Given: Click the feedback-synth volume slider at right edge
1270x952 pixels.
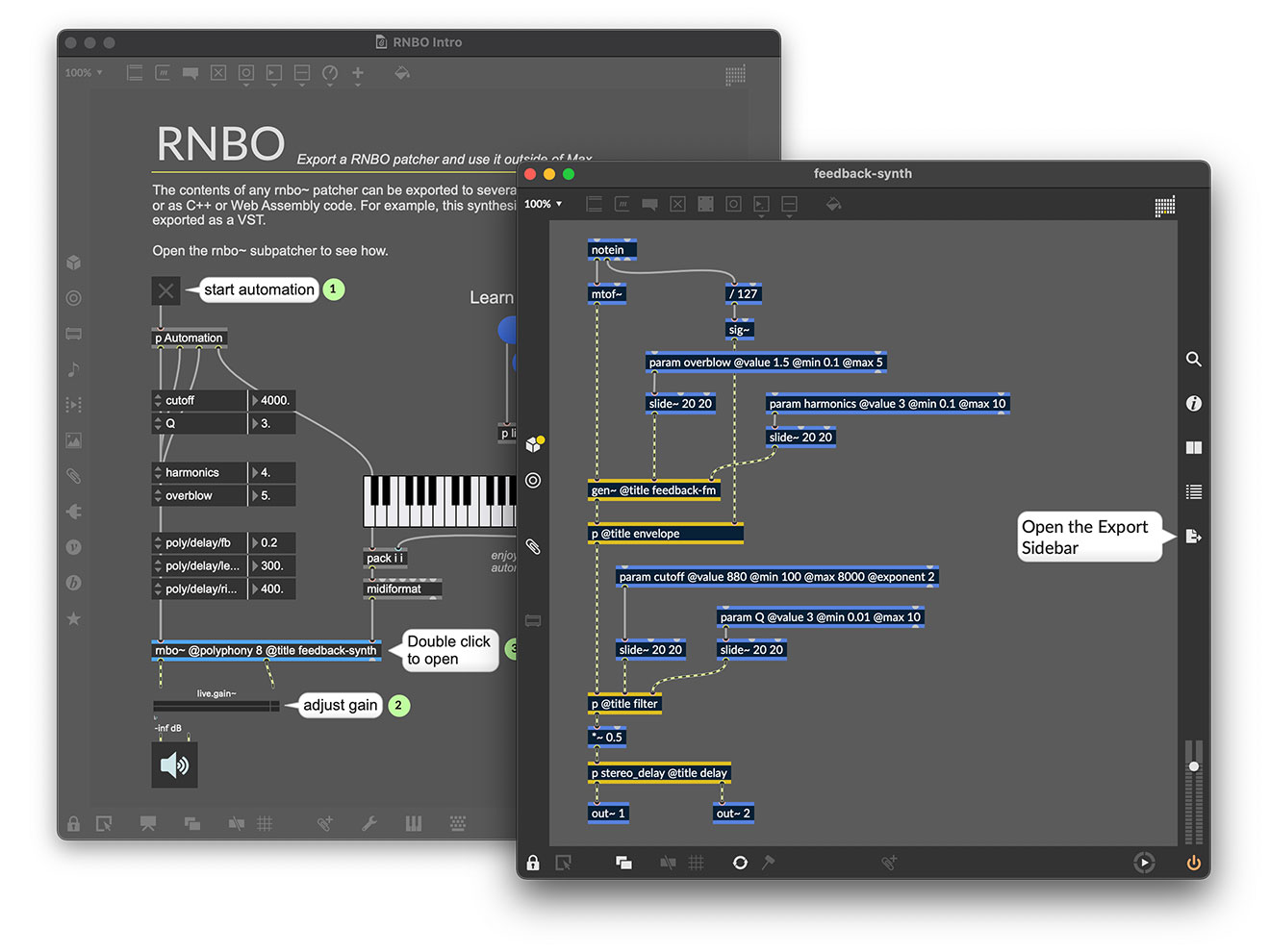Looking at the screenshot, I should point(1193,792).
